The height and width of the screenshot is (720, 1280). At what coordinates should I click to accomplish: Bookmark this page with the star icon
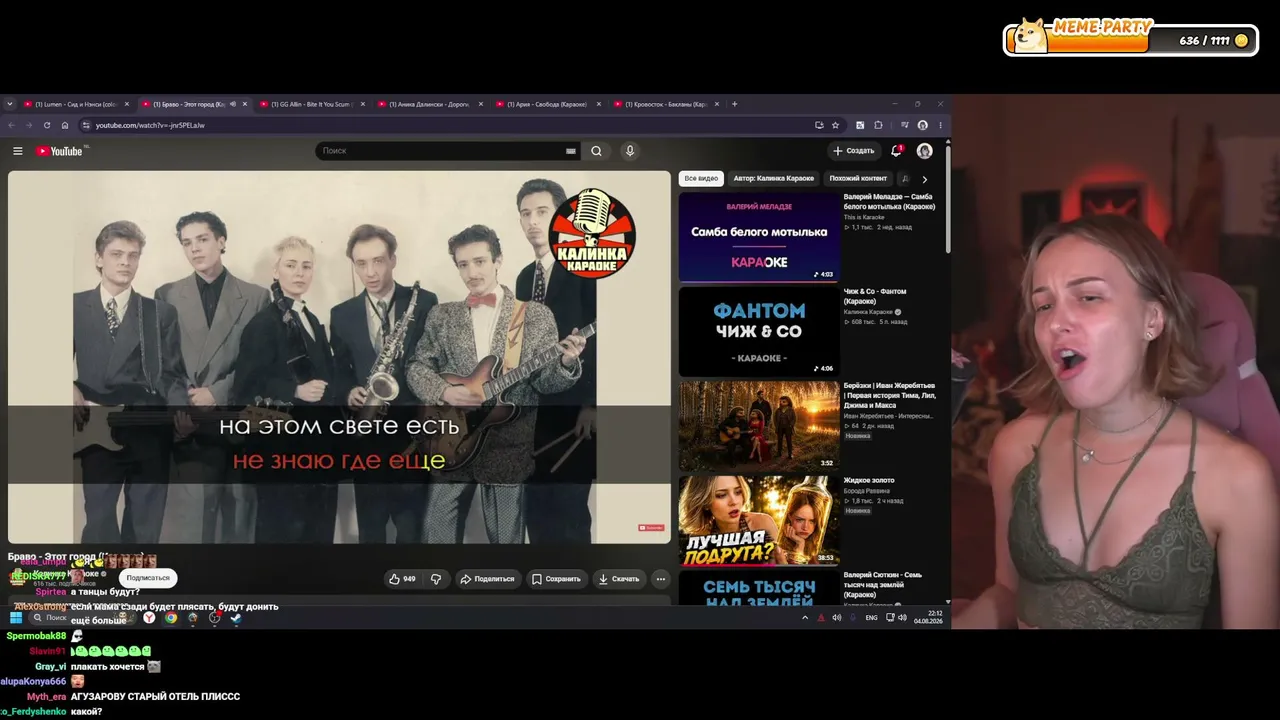tap(835, 125)
